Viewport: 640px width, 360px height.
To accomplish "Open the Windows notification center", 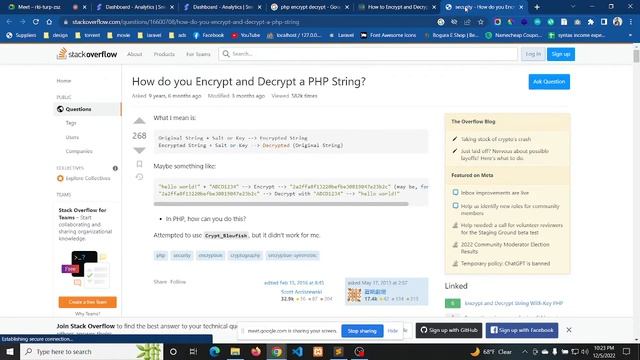I will coord(627,351).
